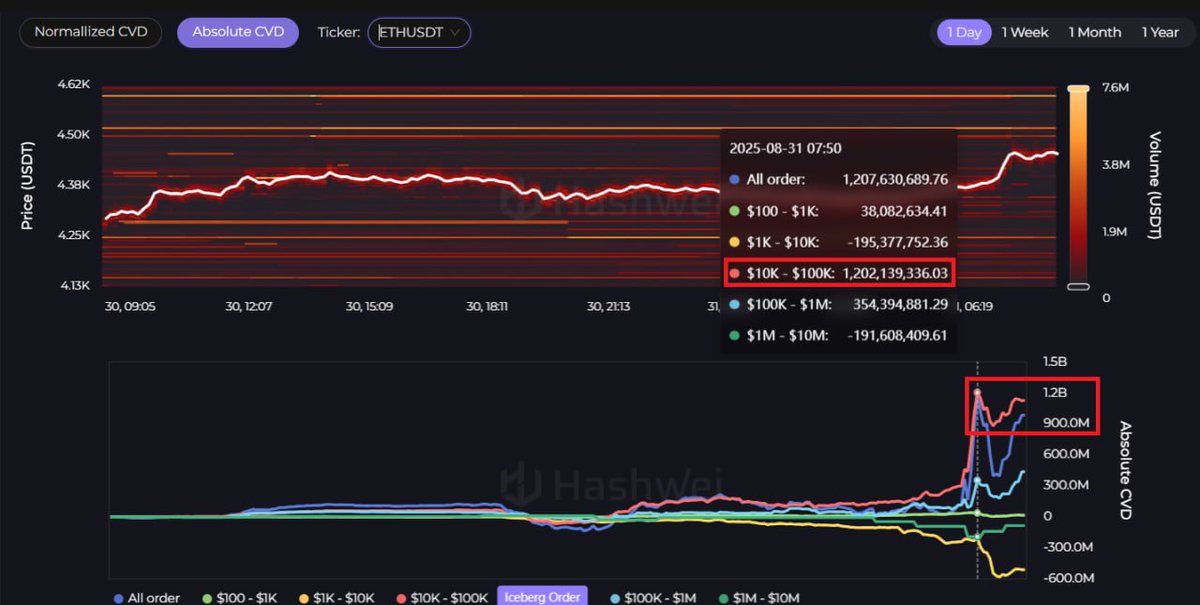This screenshot has height=605, width=1200.
Task: Switch to the 1 Month view
Action: [1094, 31]
